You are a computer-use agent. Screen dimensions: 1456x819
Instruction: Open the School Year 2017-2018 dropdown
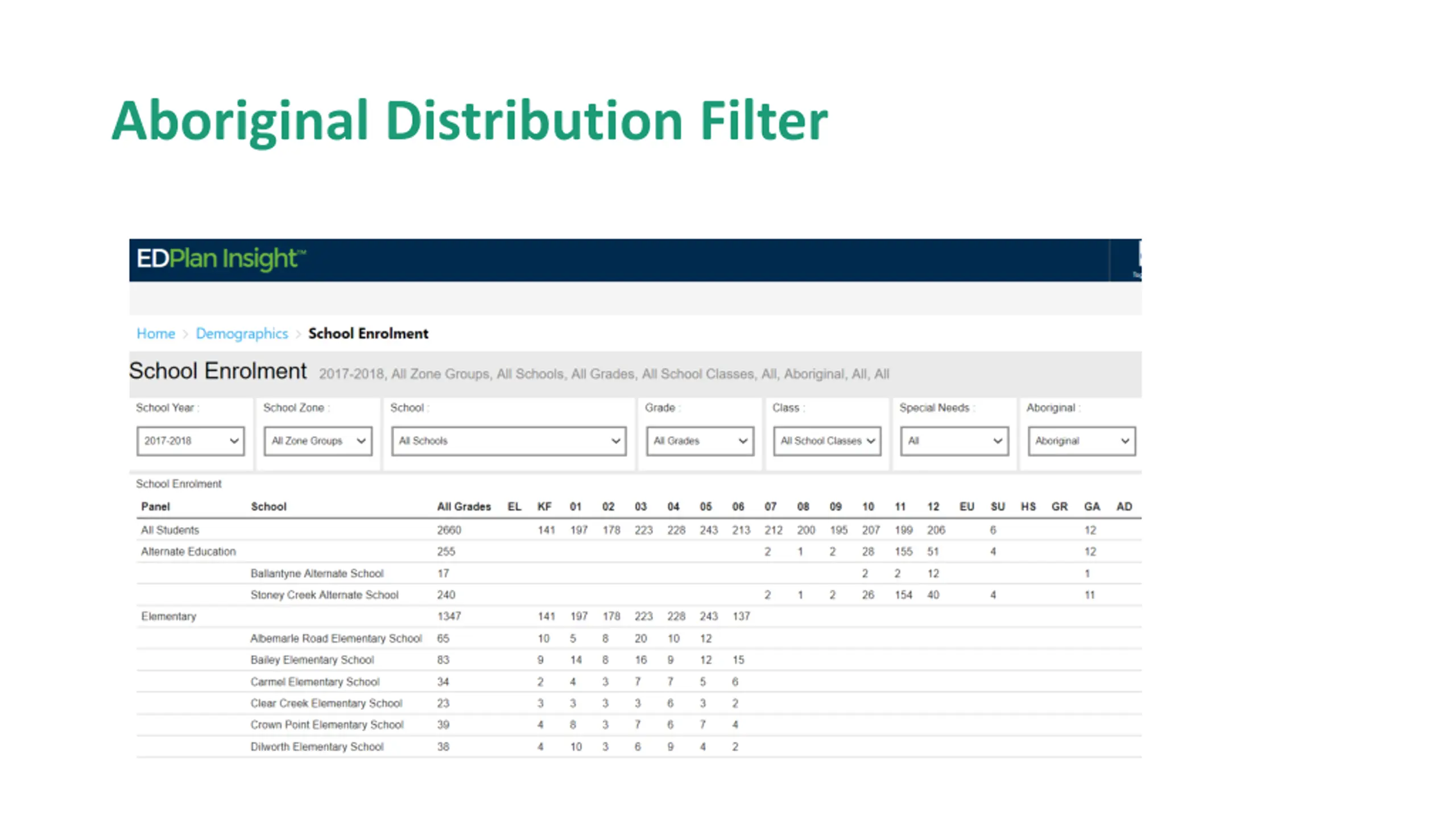191,441
